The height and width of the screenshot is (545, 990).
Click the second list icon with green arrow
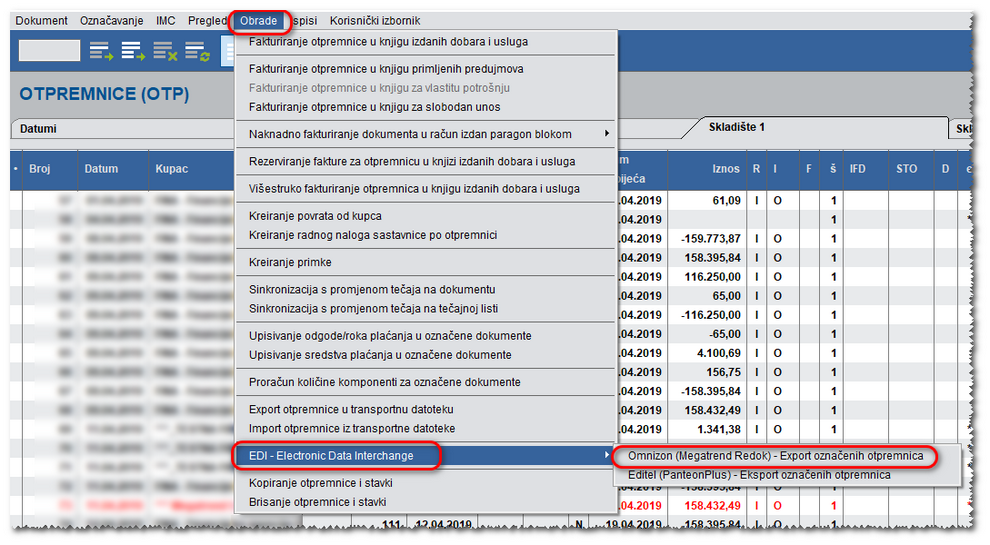pos(133,50)
